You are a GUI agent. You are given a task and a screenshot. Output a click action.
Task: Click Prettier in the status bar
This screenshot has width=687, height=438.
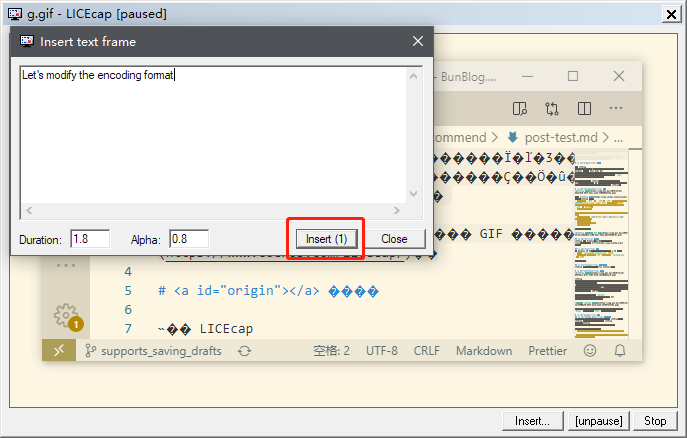[x=547, y=351]
